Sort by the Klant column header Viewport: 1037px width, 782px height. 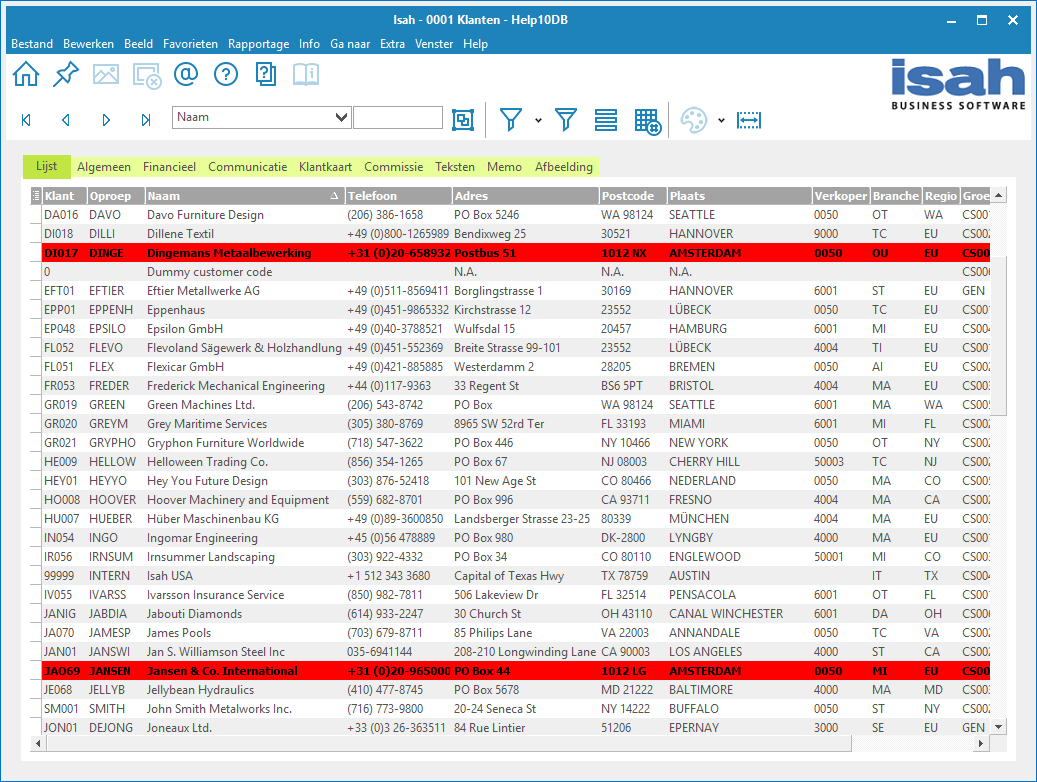[65, 196]
